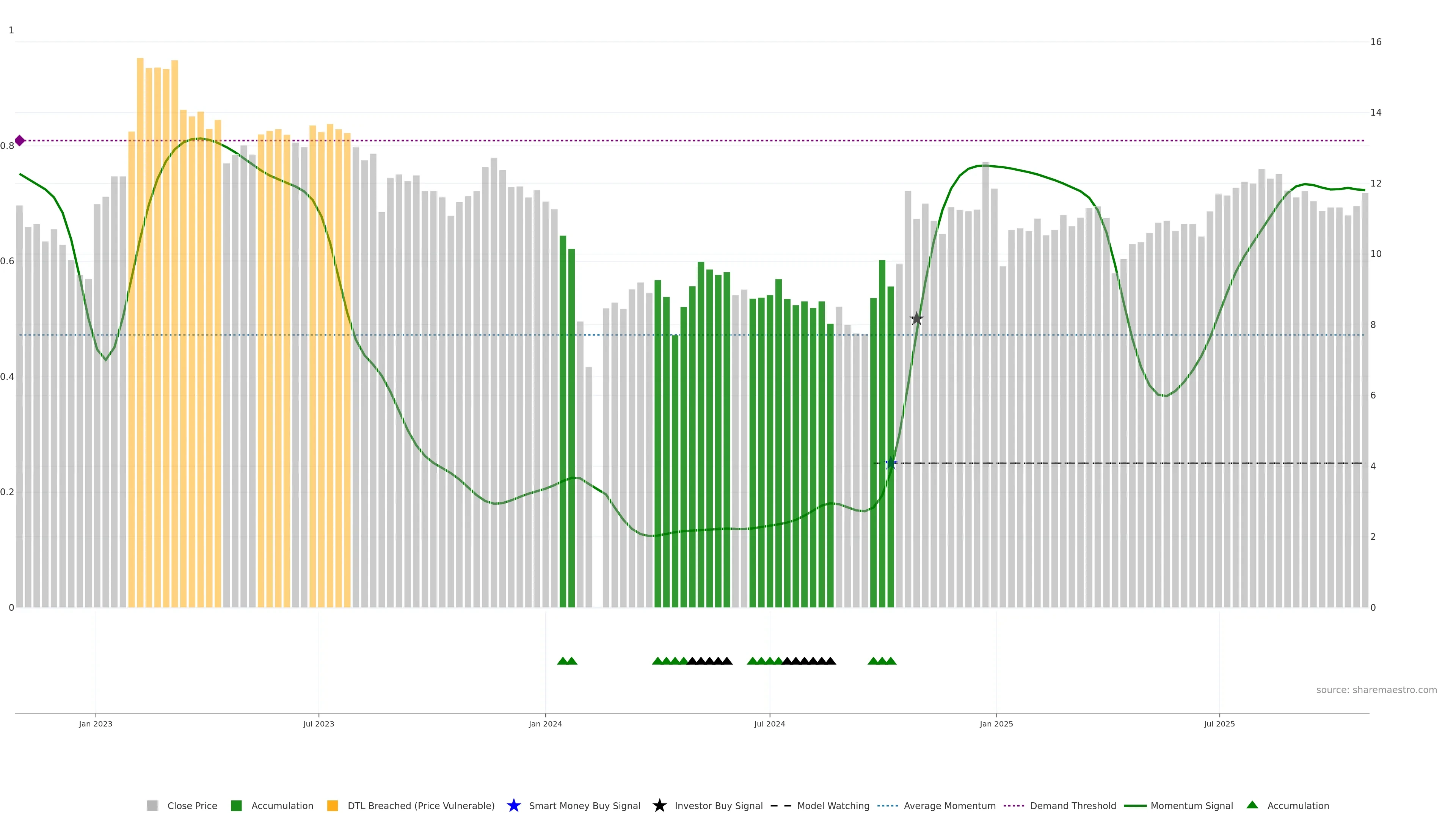
Task: Click the Jan 2024 axis label
Action: tap(545, 723)
